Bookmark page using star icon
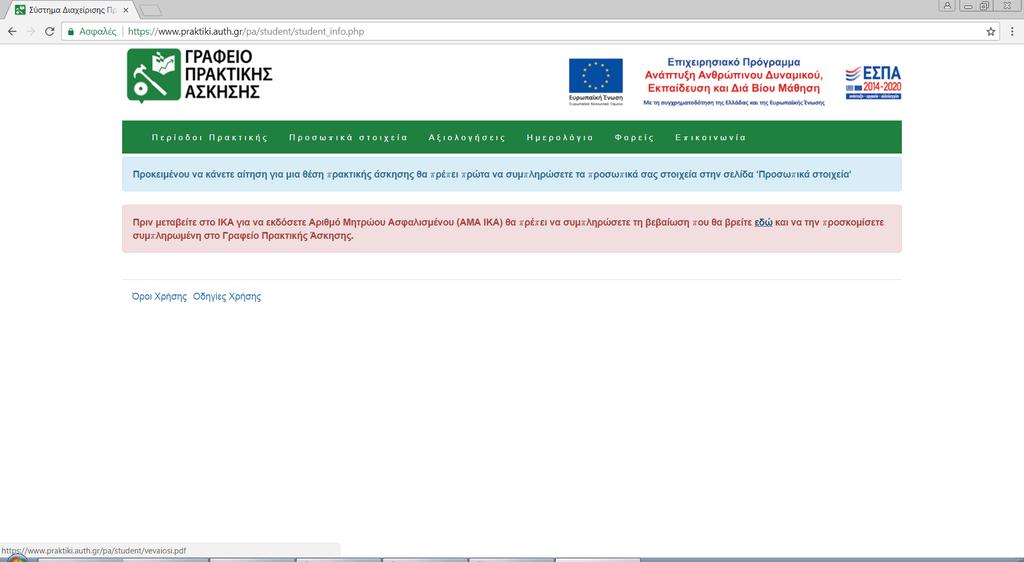The image size is (1024, 562). 991,31
